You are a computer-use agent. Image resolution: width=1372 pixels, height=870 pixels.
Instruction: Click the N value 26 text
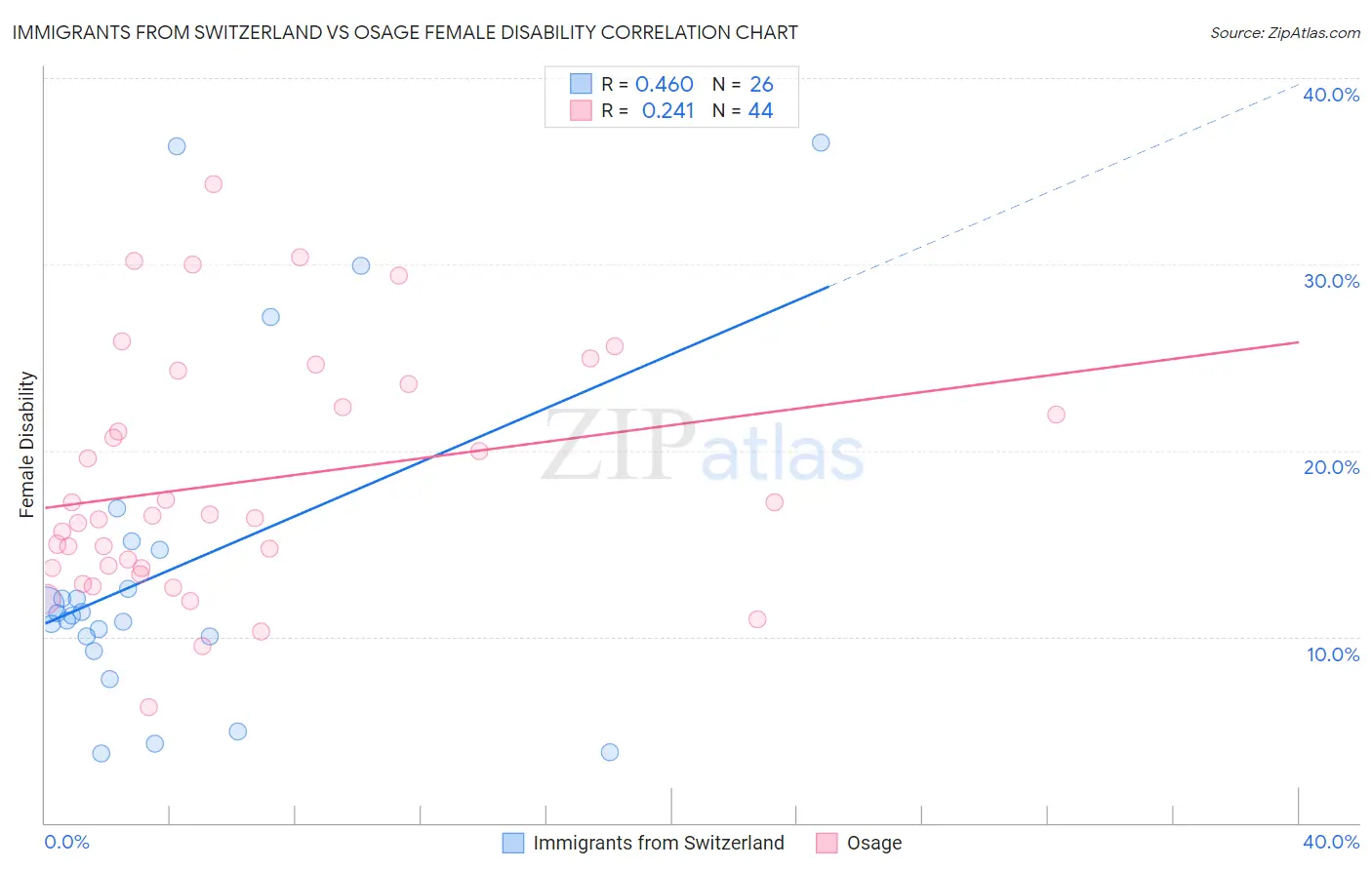[x=761, y=84]
